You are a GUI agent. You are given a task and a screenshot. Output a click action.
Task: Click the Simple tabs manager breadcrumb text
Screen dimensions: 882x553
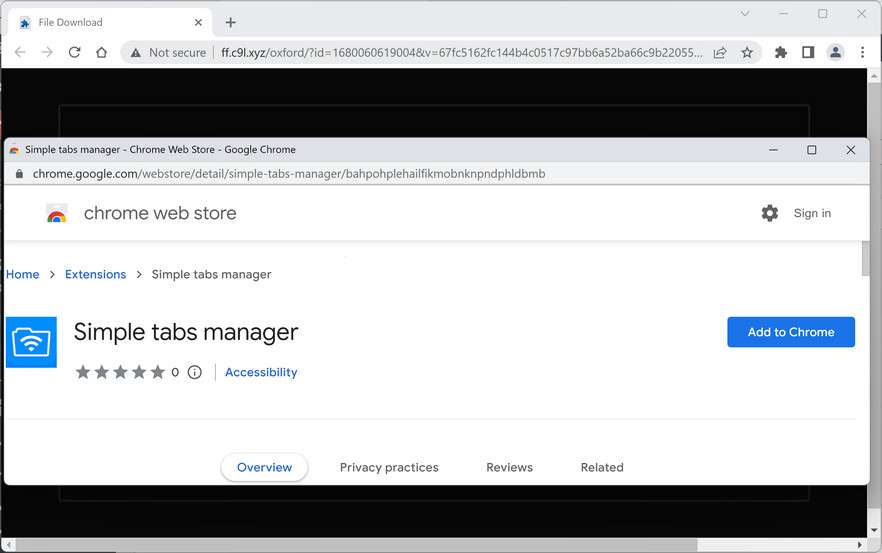[212, 275]
